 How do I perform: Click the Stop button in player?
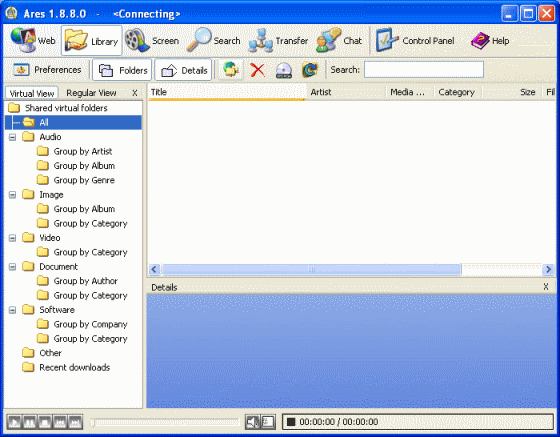(45, 422)
